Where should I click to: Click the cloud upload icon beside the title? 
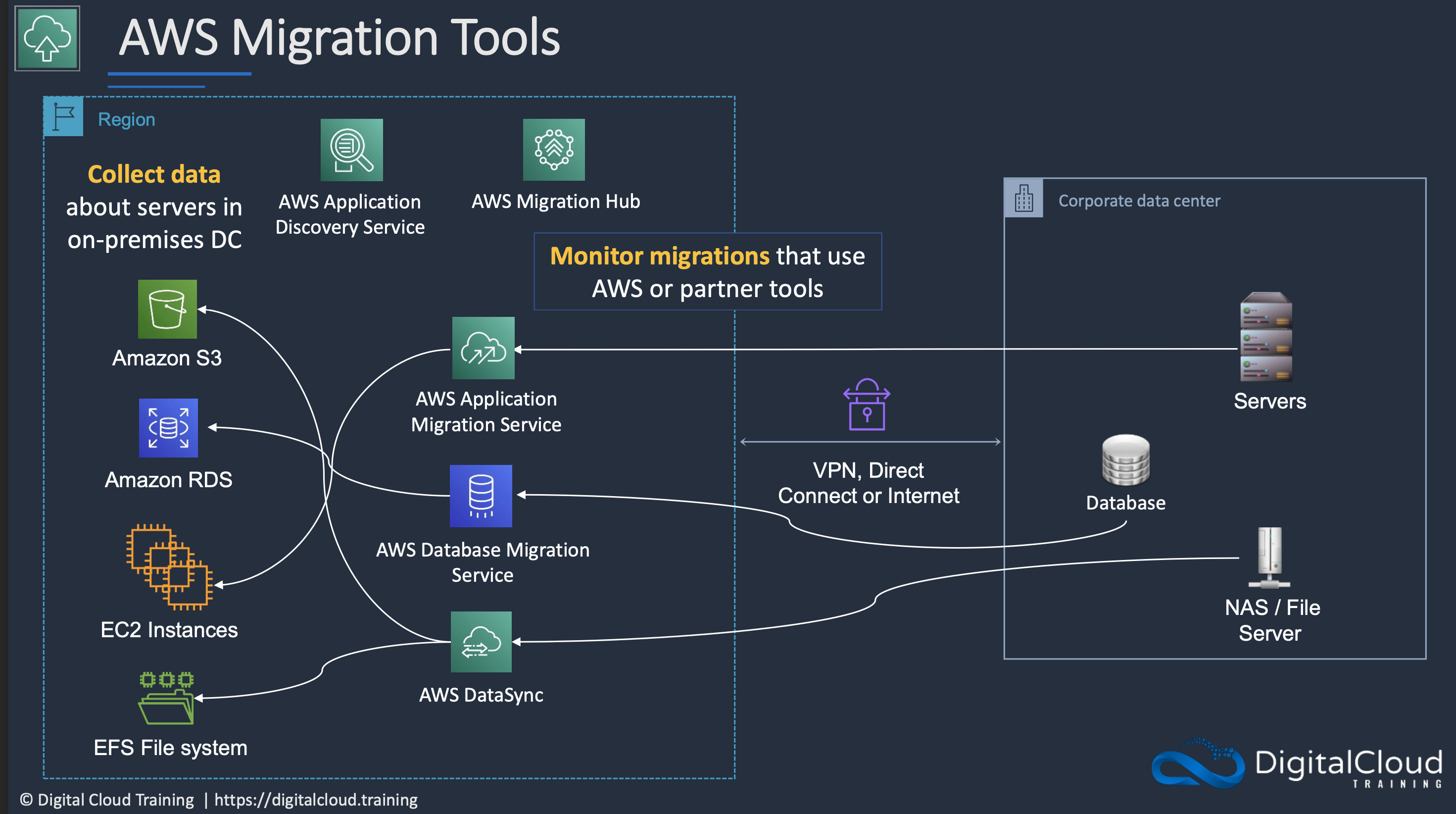[47, 39]
